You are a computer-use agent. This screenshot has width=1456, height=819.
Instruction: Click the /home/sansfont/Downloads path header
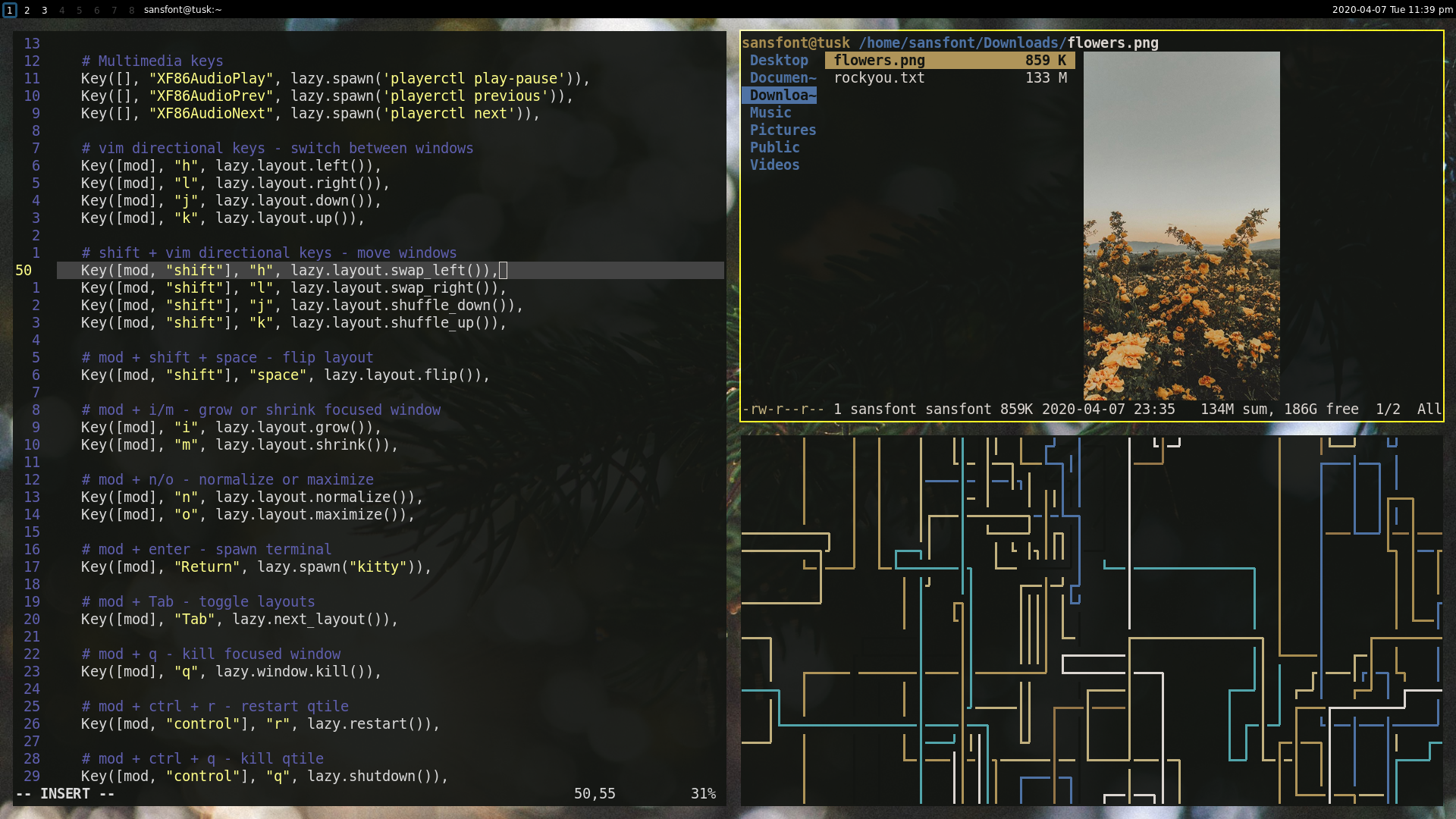pyautogui.click(x=962, y=43)
